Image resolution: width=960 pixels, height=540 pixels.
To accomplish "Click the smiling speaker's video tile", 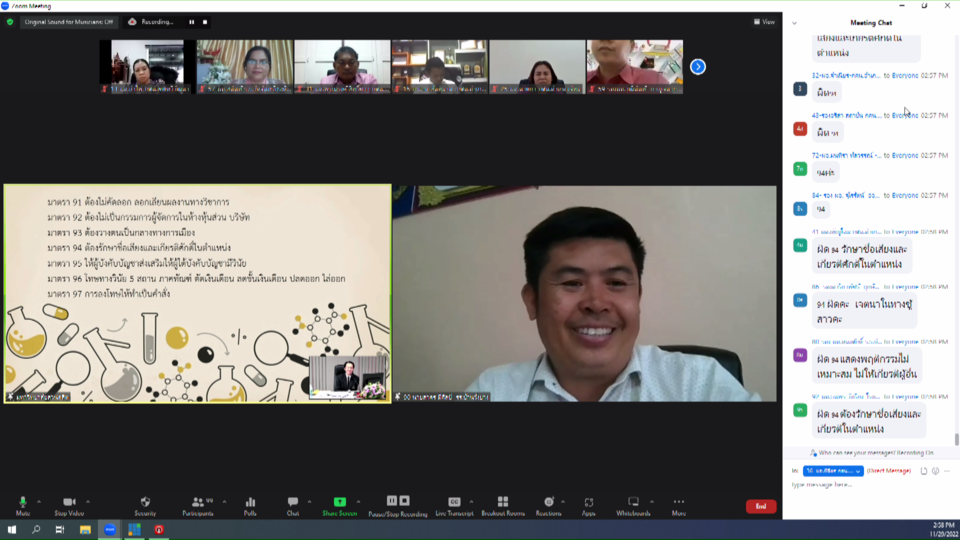I will pyautogui.click(x=585, y=294).
